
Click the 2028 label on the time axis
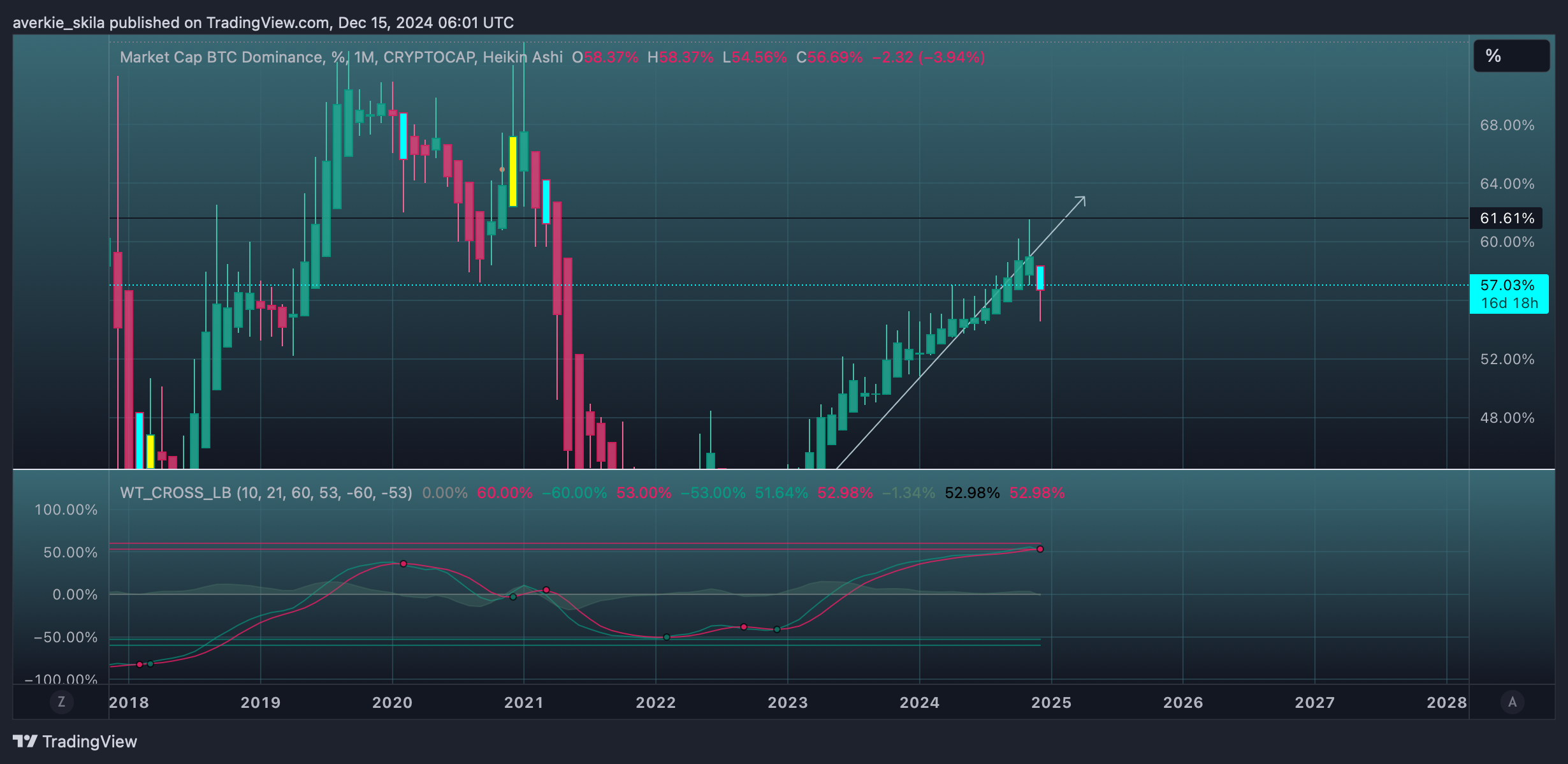(x=1446, y=703)
